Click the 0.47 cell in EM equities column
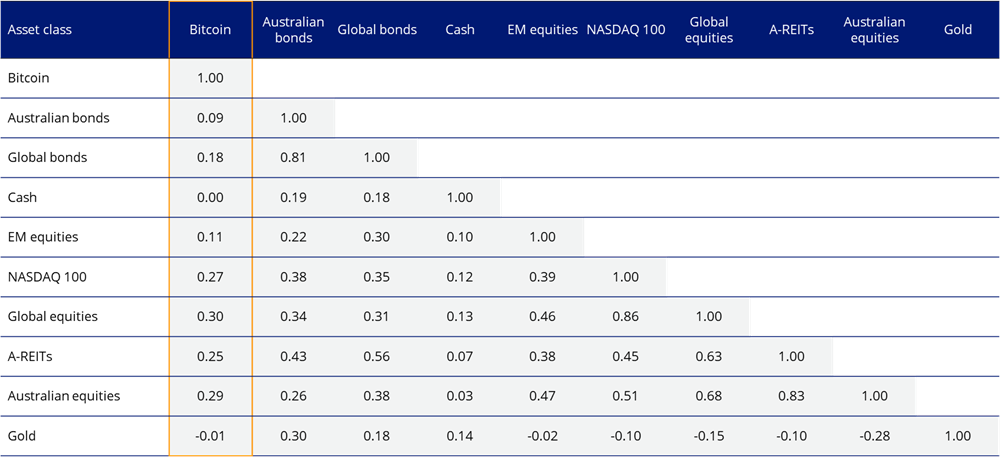 pyautogui.click(x=542, y=395)
